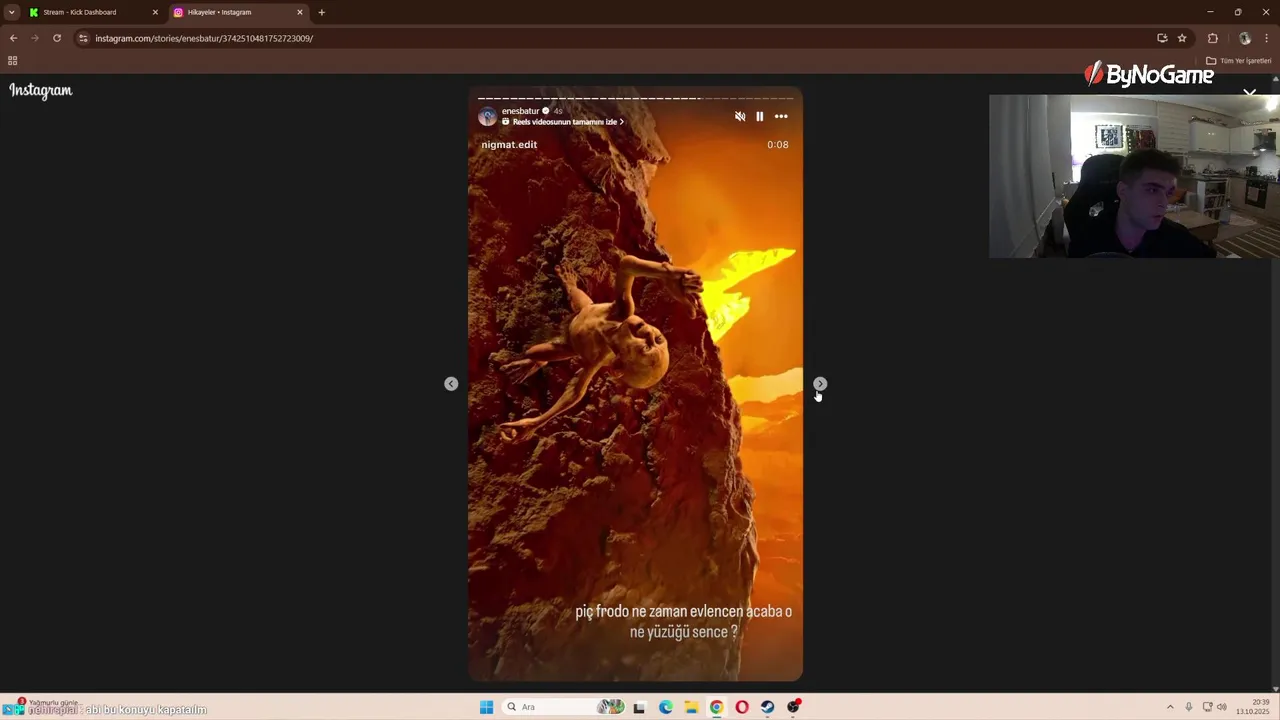The height and width of the screenshot is (720, 1280).
Task: Open Task View on the taskbar
Action: coord(639,707)
